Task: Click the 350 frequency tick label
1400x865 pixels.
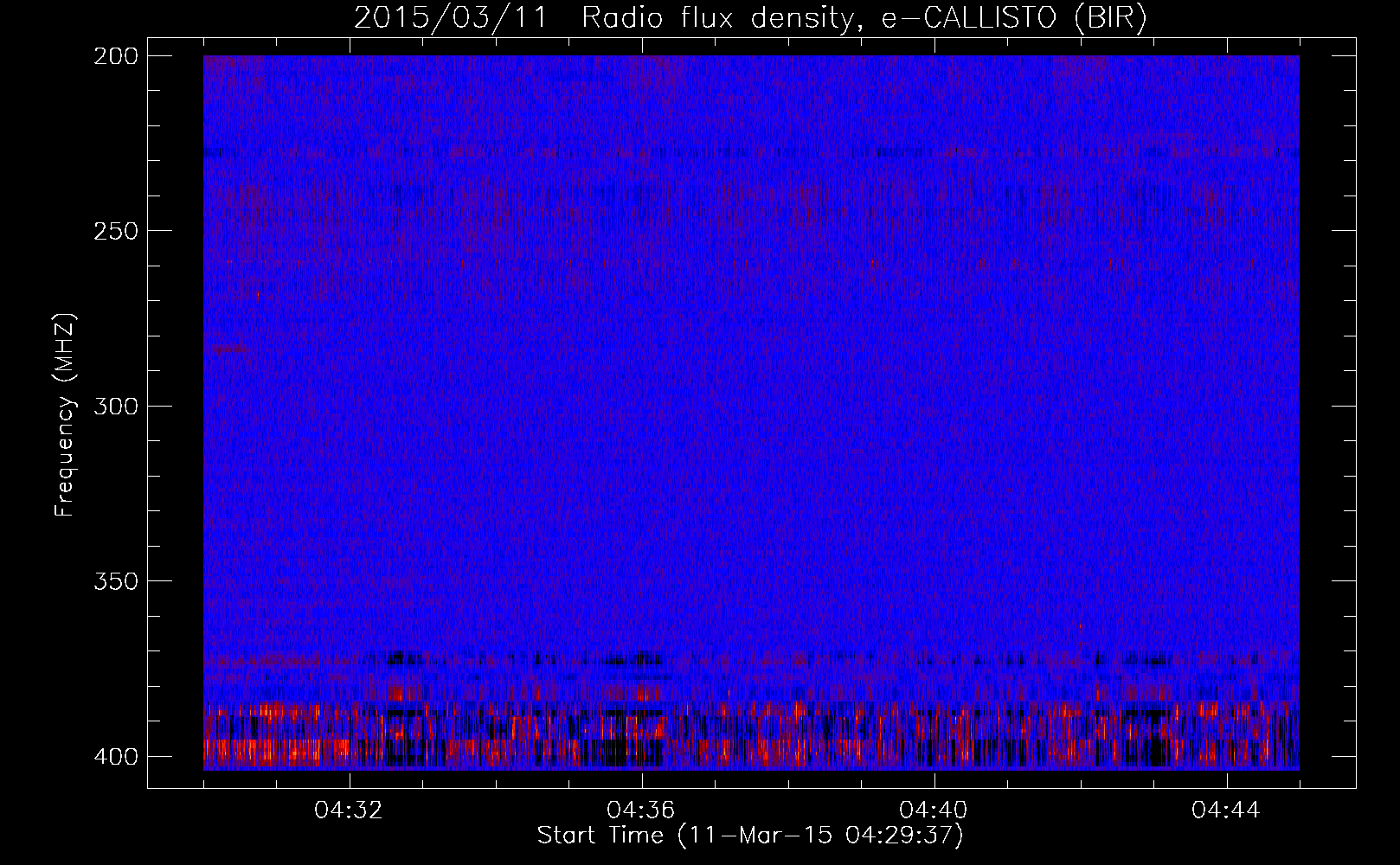Action: click(x=115, y=580)
